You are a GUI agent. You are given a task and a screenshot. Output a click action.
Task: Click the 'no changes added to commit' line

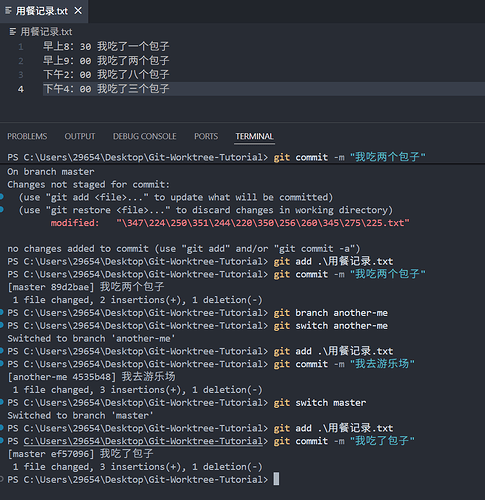click(x=184, y=249)
